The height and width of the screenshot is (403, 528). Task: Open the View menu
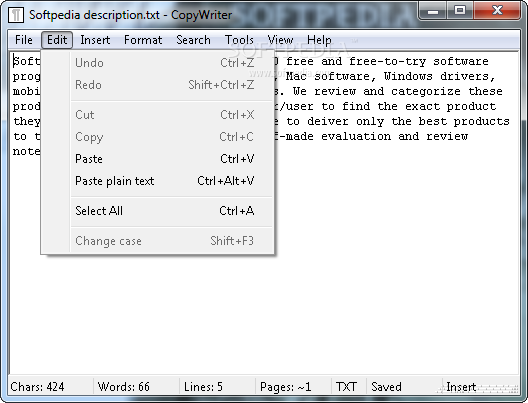click(x=280, y=40)
